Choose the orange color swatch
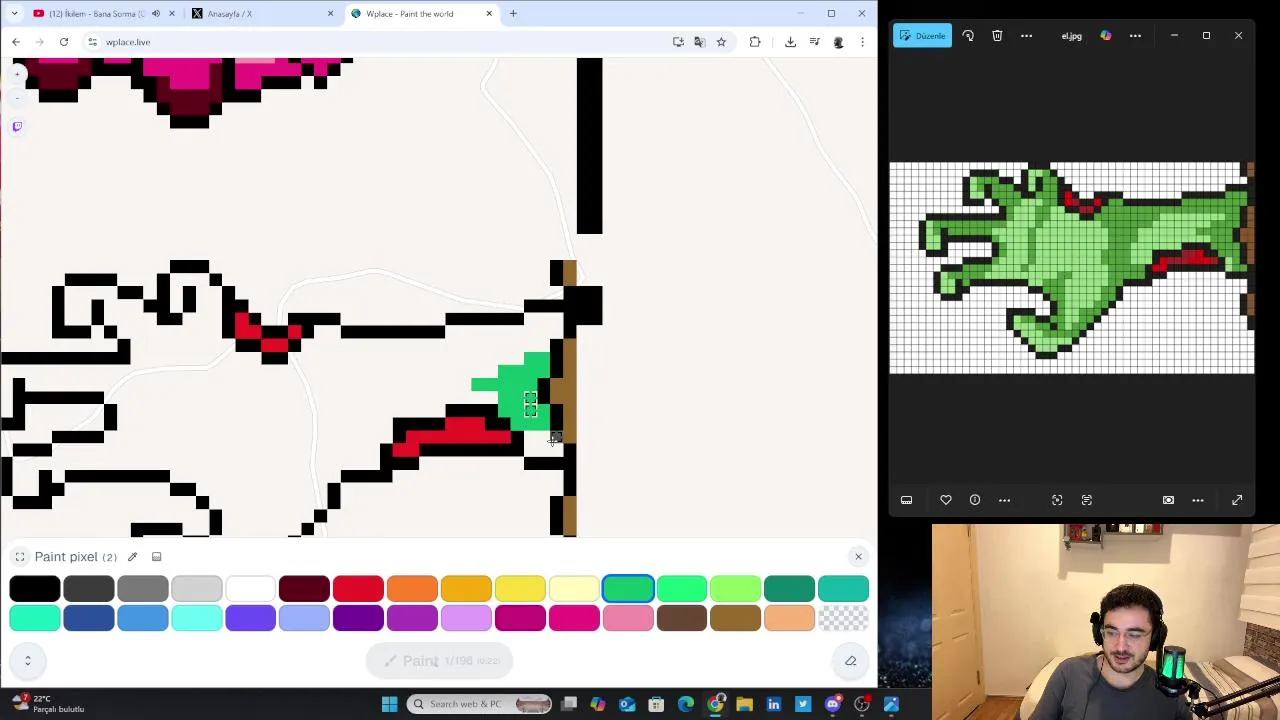The width and height of the screenshot is (1280, 720). click(412, 589)
